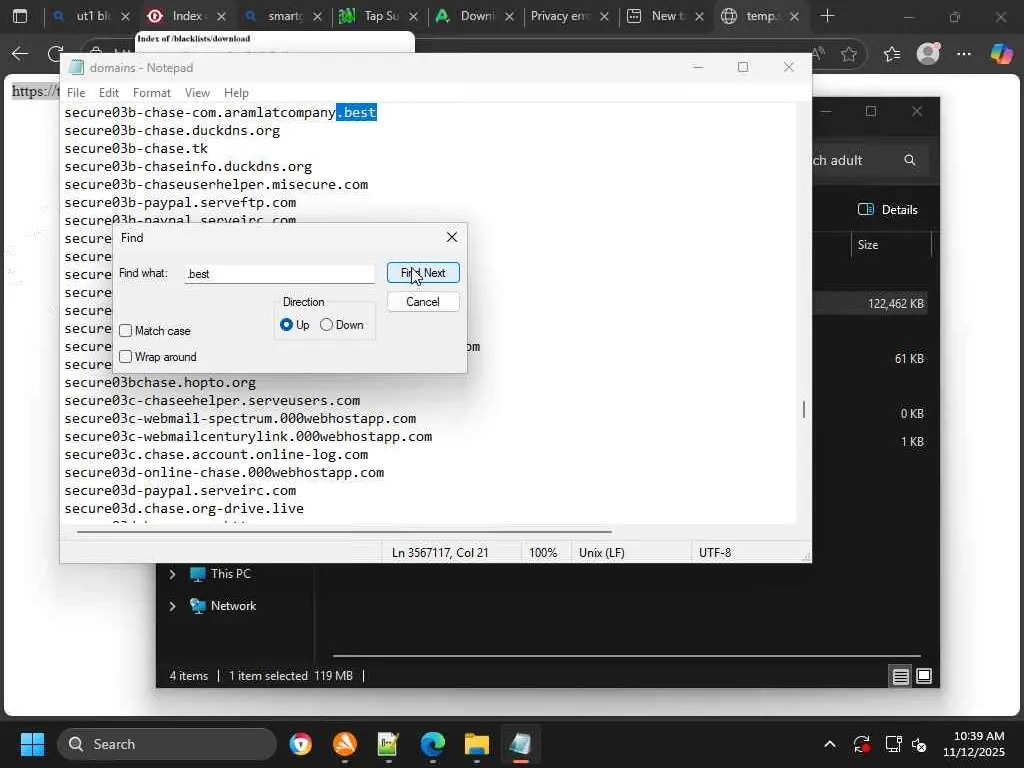Open the File Explorer taskbar icon
Viewport: 1024px width, 768px height.
pyautogui.click(x=477, y=744)
